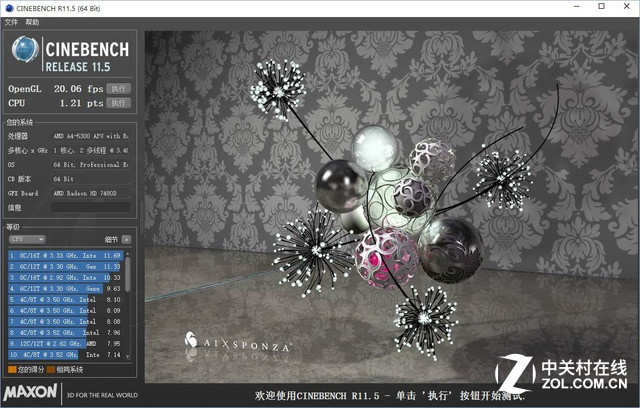
Task: Click the brown 相同系统 legend swatch
Action: coord(51,369)
